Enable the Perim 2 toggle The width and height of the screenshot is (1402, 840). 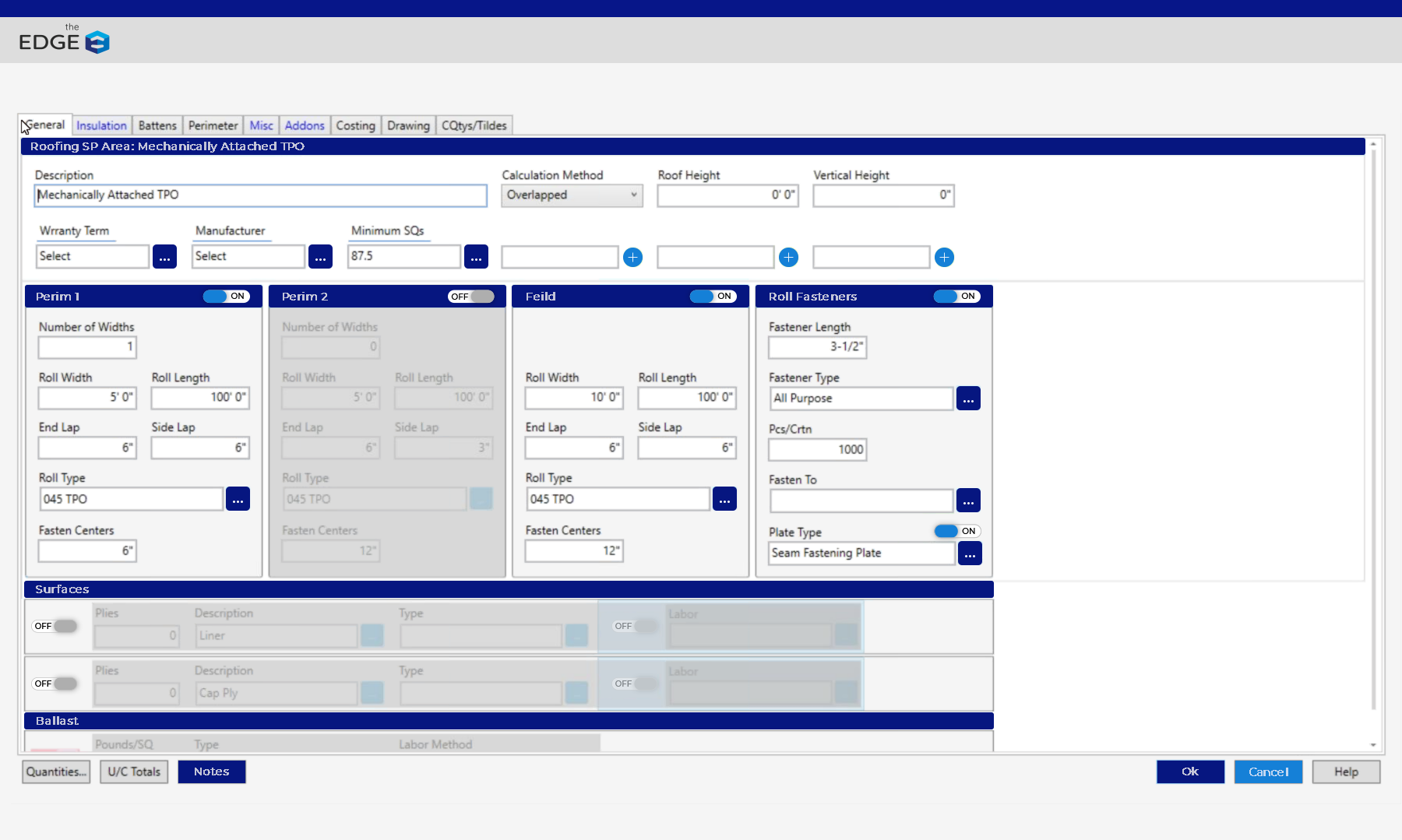(x=470, y=297)
